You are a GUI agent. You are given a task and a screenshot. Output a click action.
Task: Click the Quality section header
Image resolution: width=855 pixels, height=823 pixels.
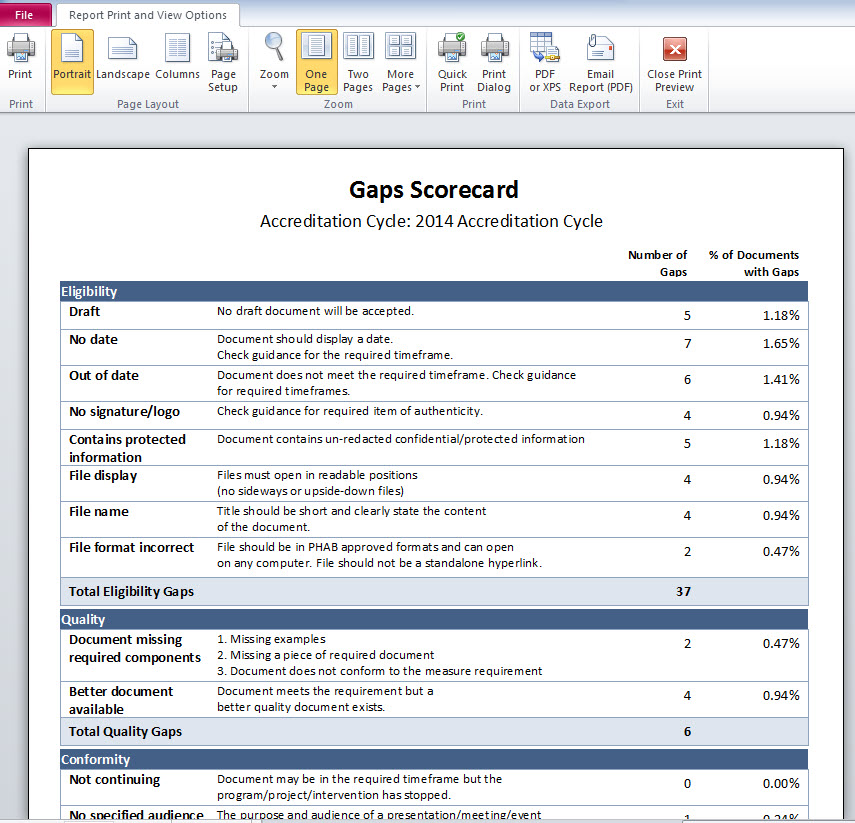coord(433,619)
